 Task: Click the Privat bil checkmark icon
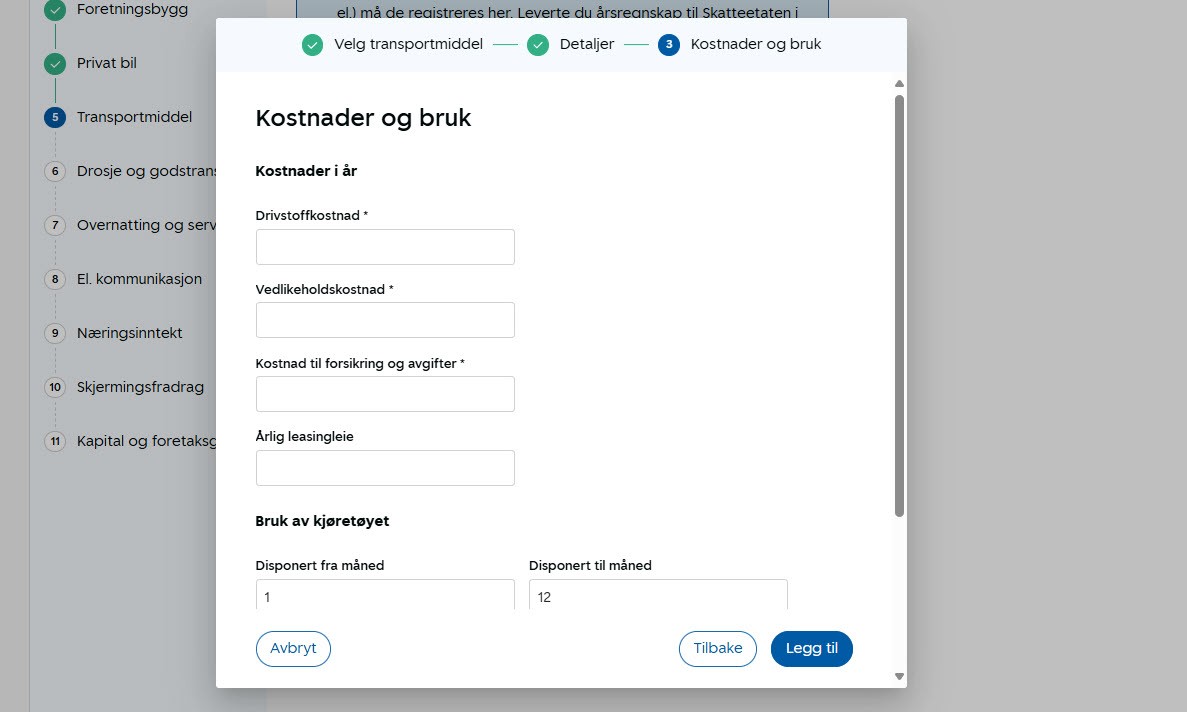pos(55,64)
